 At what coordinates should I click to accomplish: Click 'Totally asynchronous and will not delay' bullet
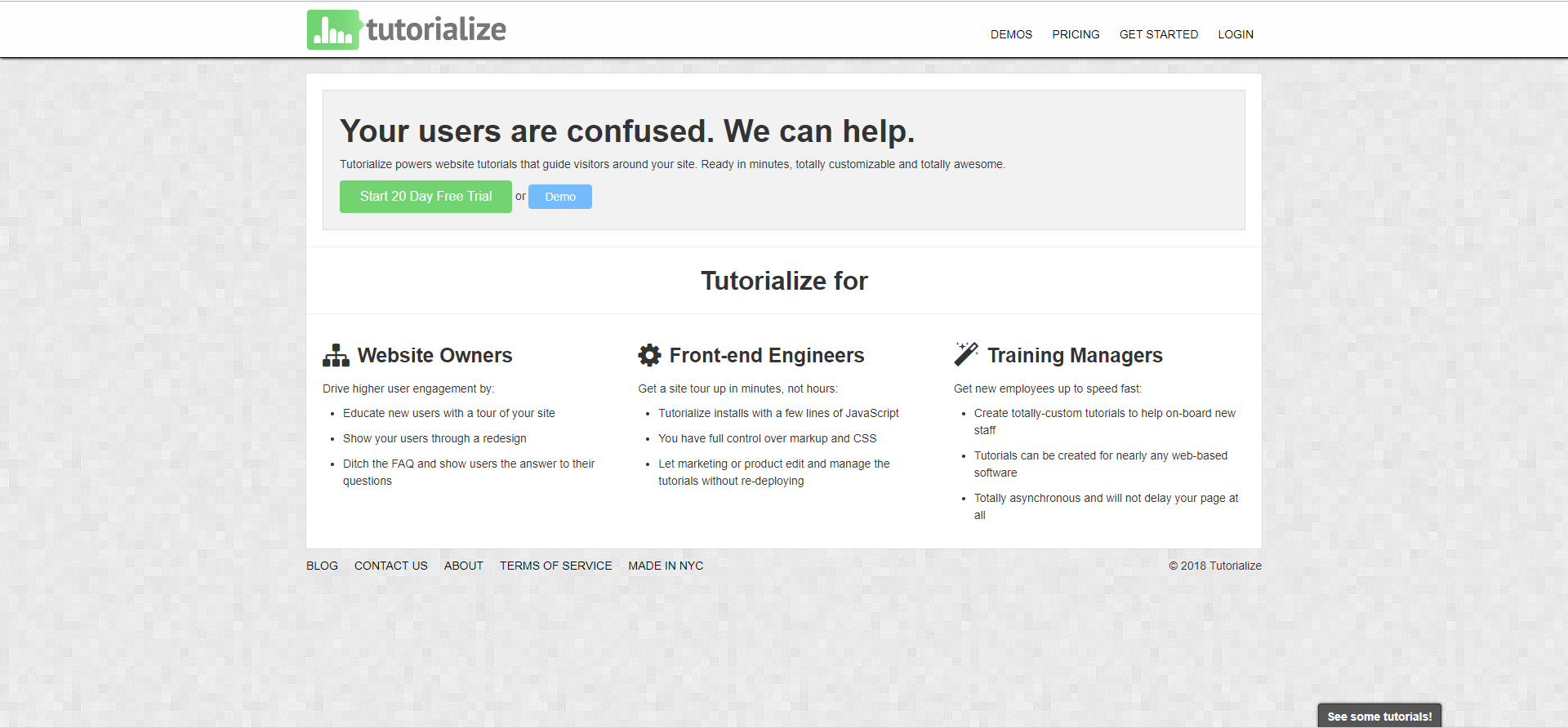coord(1106,506)
